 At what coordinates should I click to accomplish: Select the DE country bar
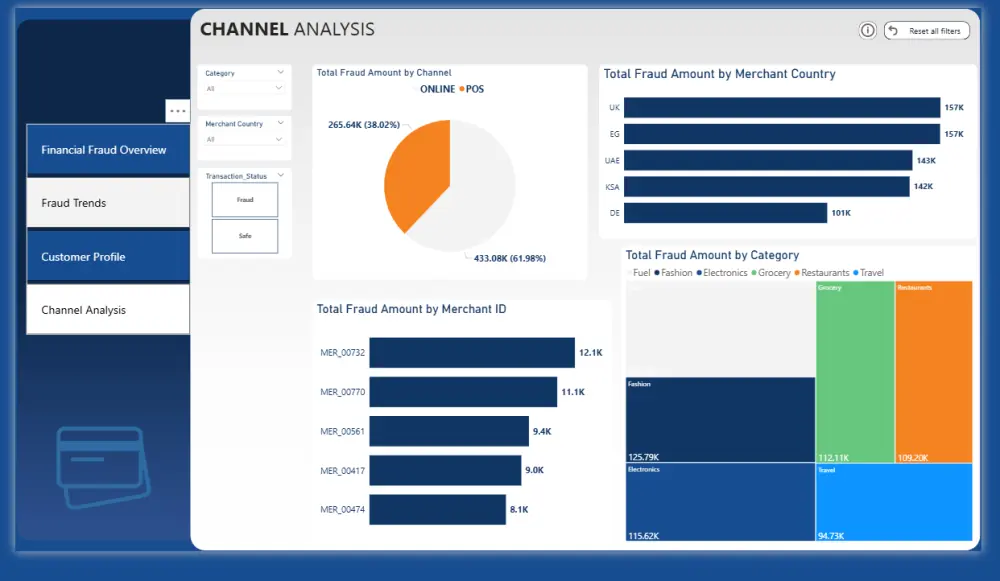(x=725, y=213)
